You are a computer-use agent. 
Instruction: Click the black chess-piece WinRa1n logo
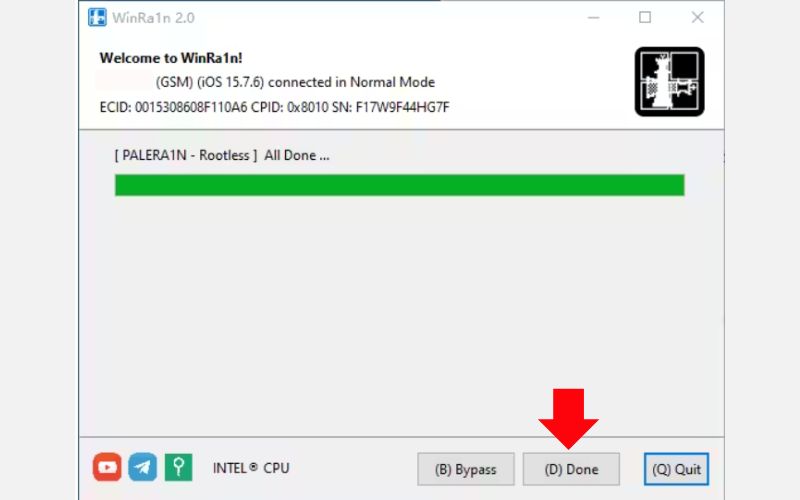coord(669,82)
